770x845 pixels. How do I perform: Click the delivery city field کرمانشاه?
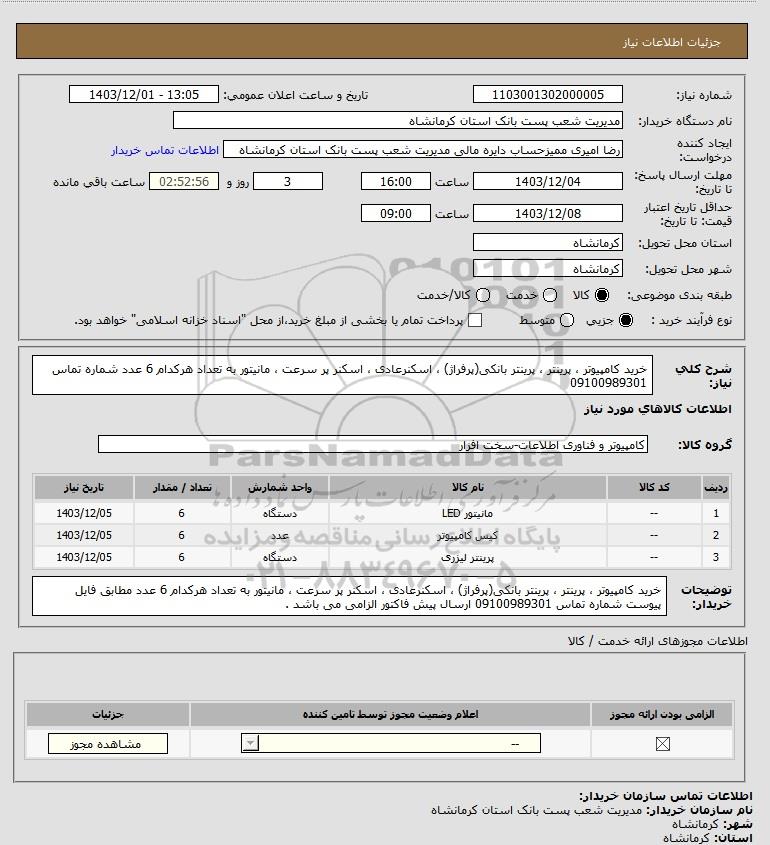click(547, 268)
